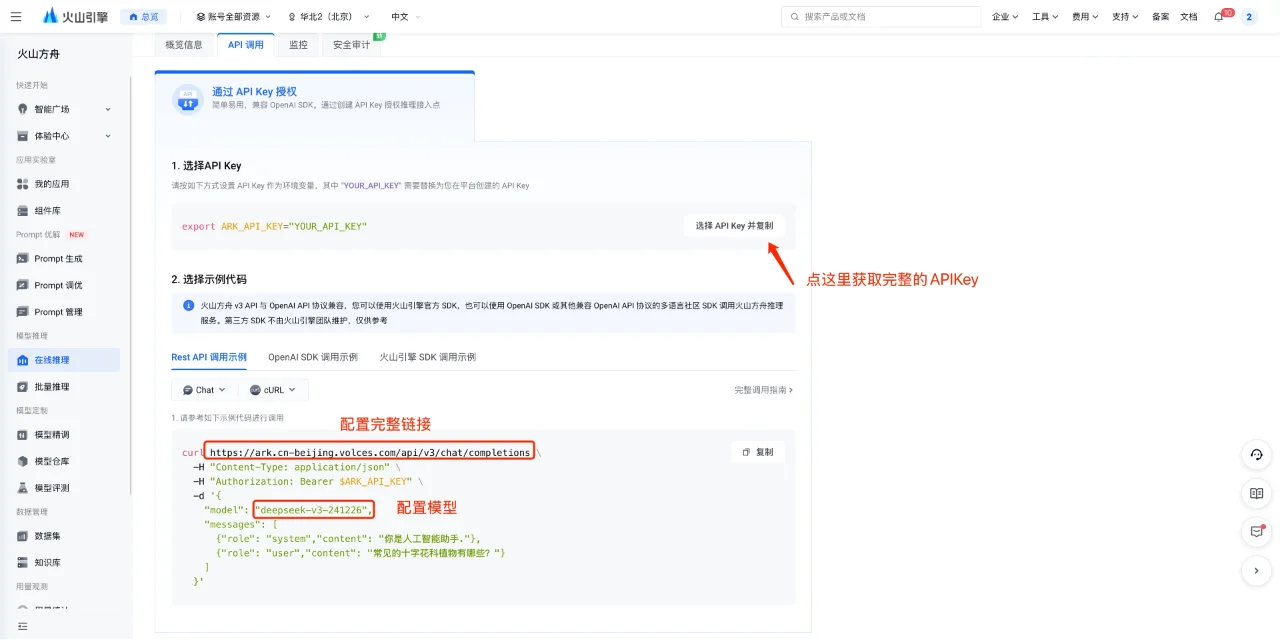Click the Prompt 生成 sidebar icon
The width and height of the screenshot is (1280, 640).
[x=23, y=258]
